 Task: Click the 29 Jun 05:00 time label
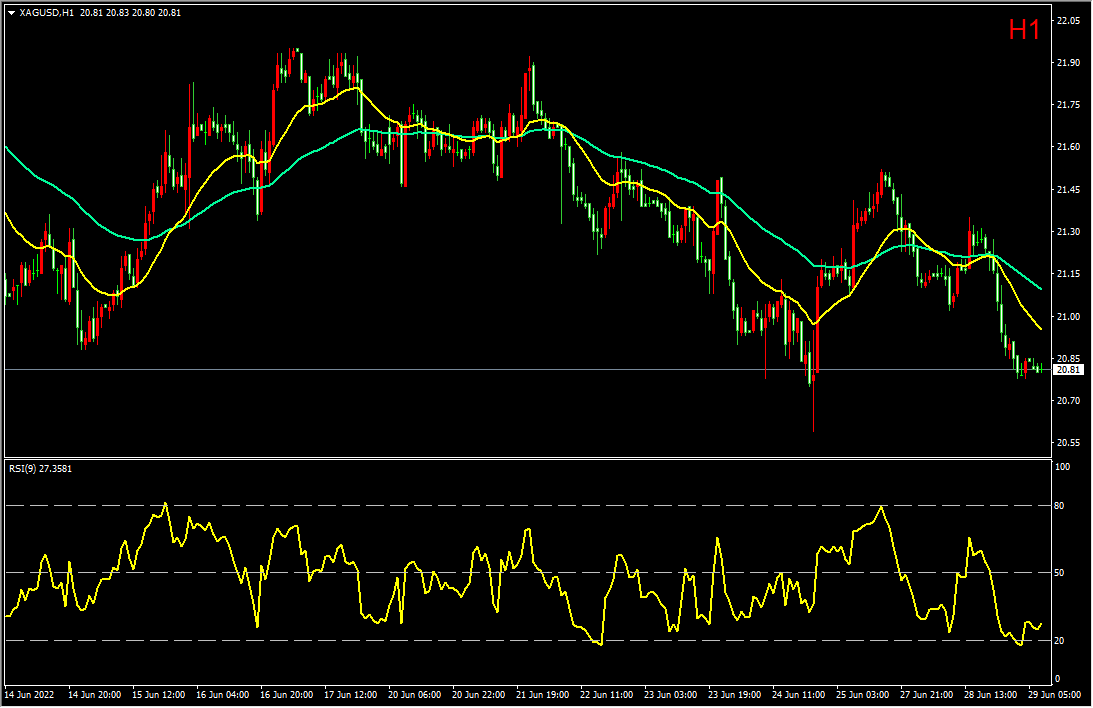click(x=1055, y=695)
